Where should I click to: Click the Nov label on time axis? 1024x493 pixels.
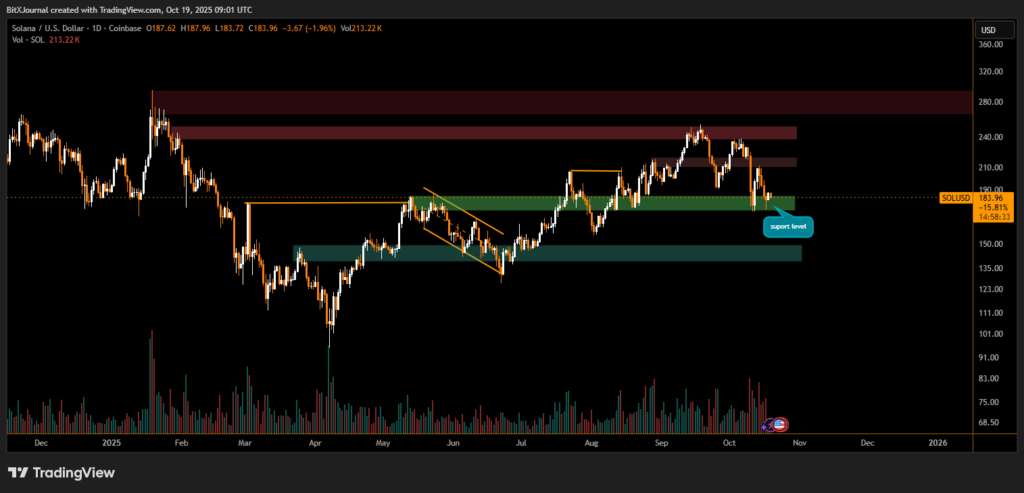pyautogui.click(x=798, y=441)
